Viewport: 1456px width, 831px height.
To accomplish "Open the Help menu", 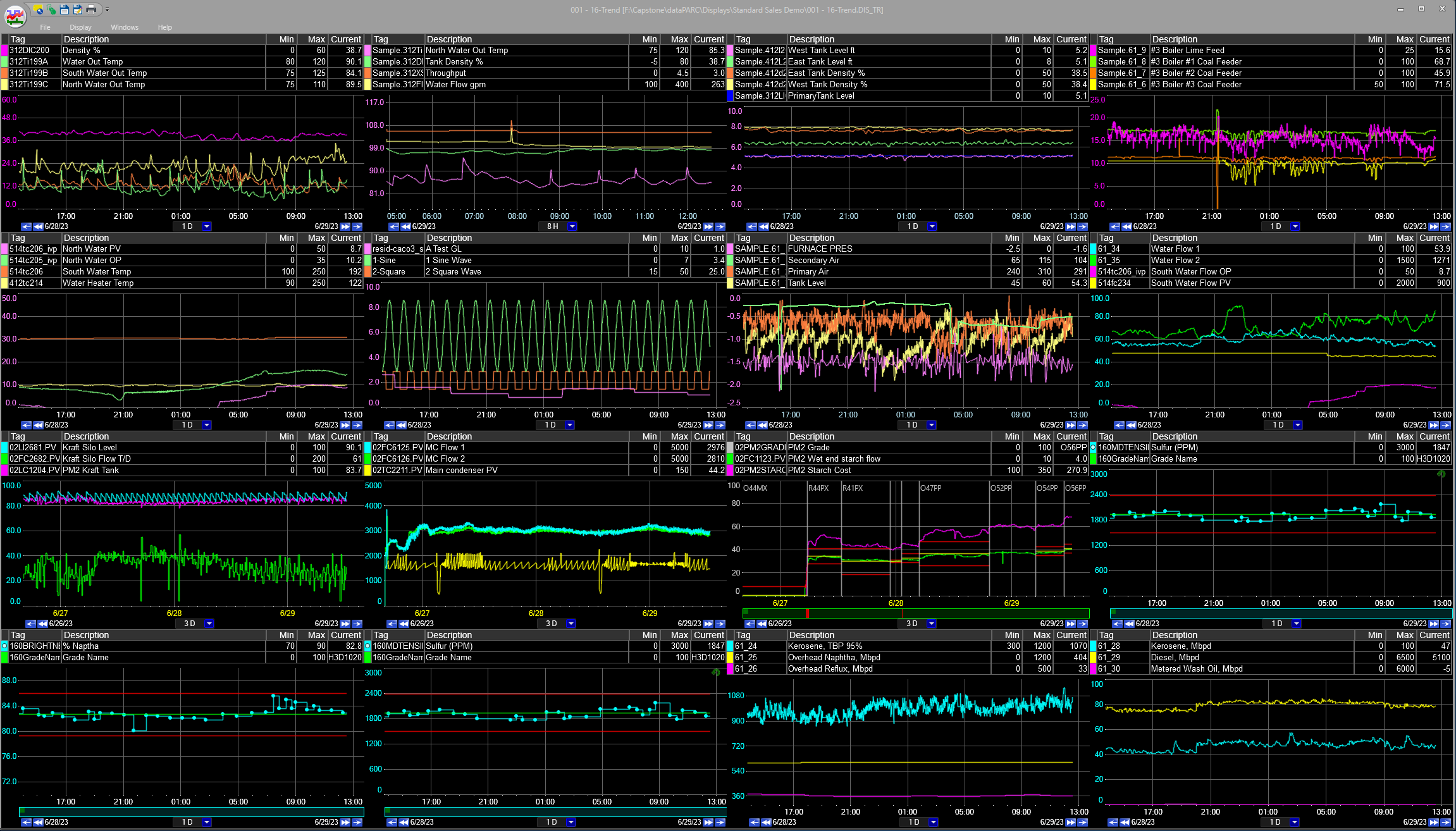I will tap(165, 27).
